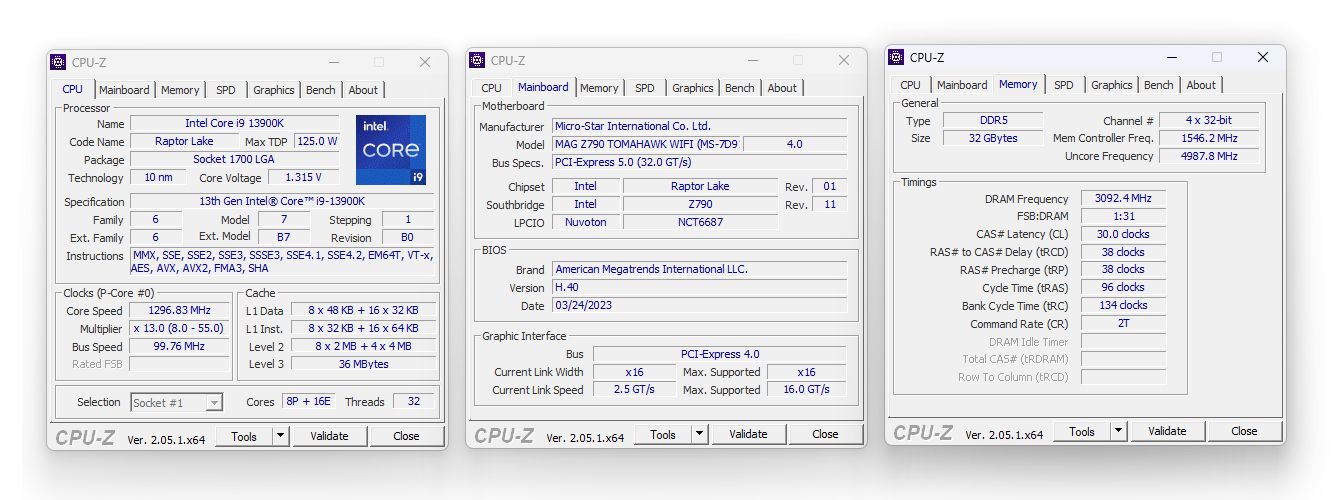This screenshot has height=500, width=1340.
Task: Expand the Socket #1 selection dropdown
Action: [x=214, y=402]
